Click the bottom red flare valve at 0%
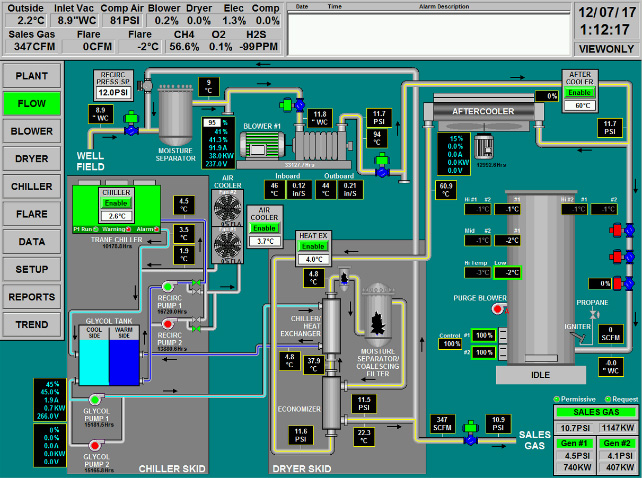Viewport: 642px width, 478px height. pyautogui.click(x=624, y=283)
